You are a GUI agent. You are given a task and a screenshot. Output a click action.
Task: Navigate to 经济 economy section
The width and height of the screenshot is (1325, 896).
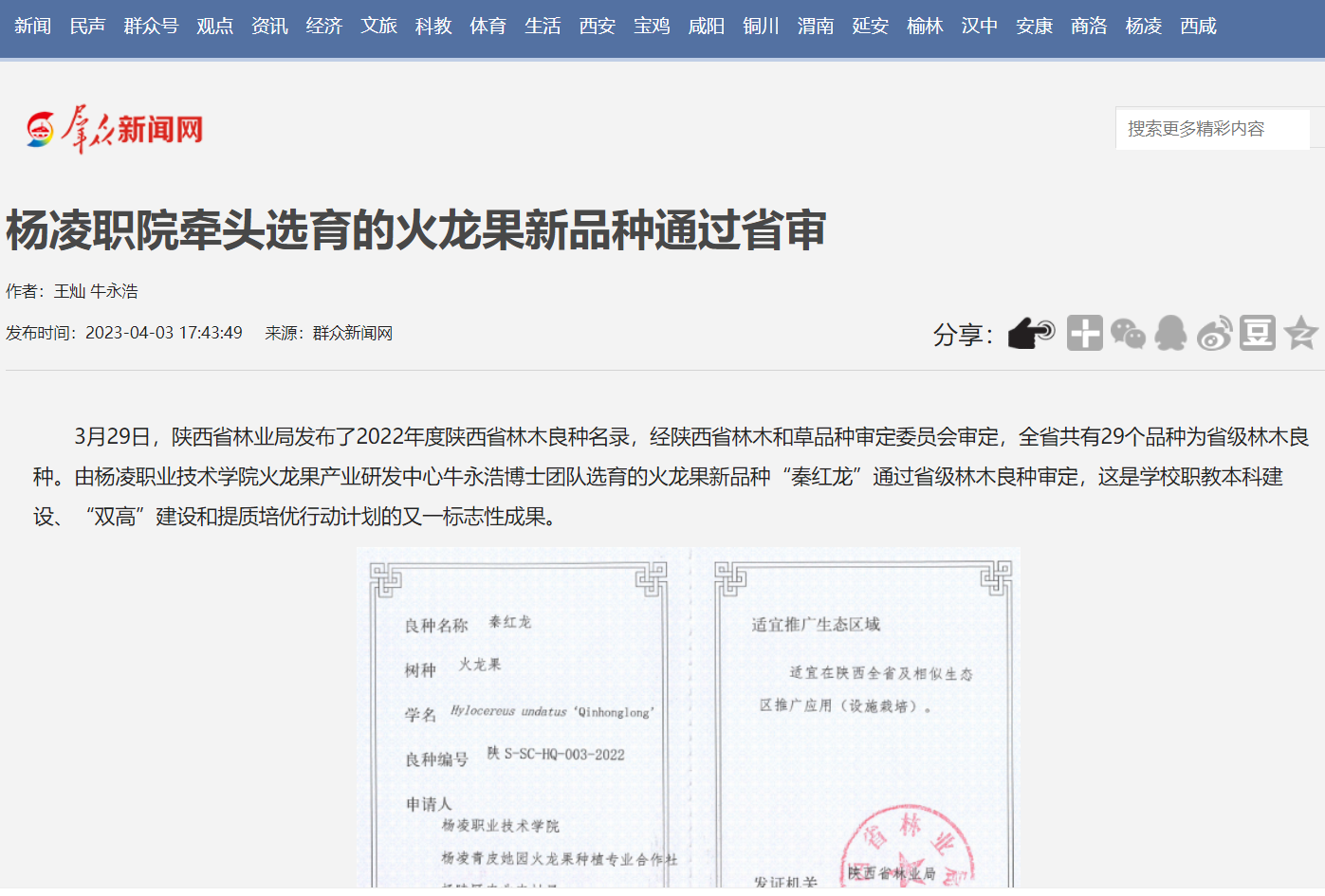324,27
